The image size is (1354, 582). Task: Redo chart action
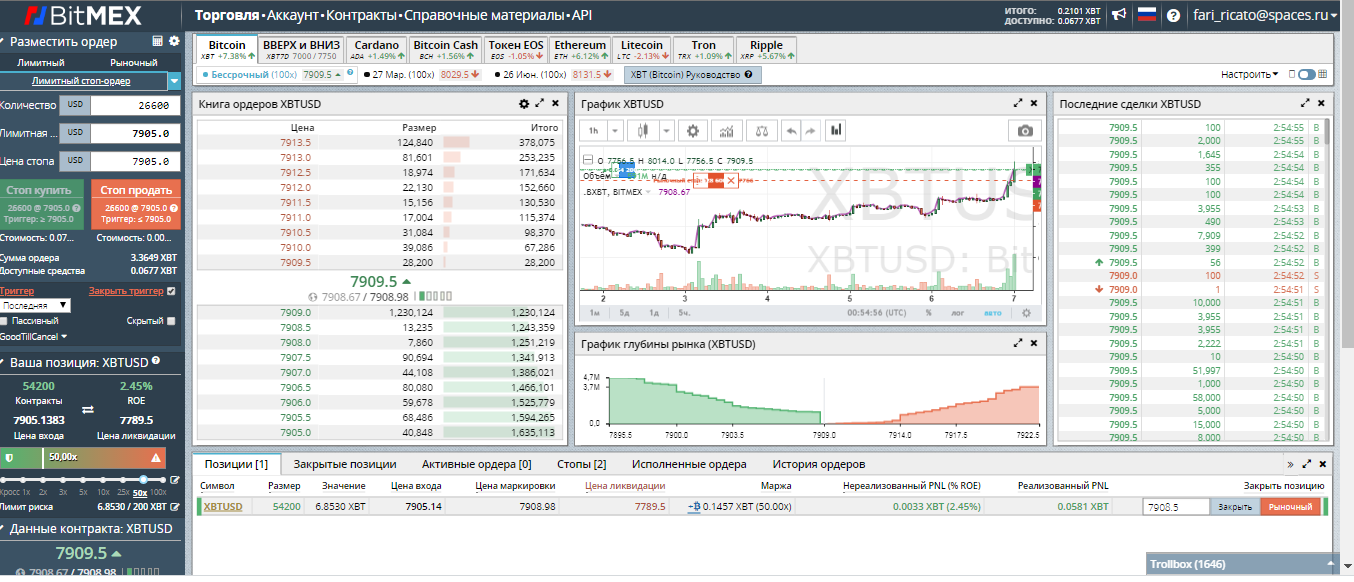[x=811, y=131]
